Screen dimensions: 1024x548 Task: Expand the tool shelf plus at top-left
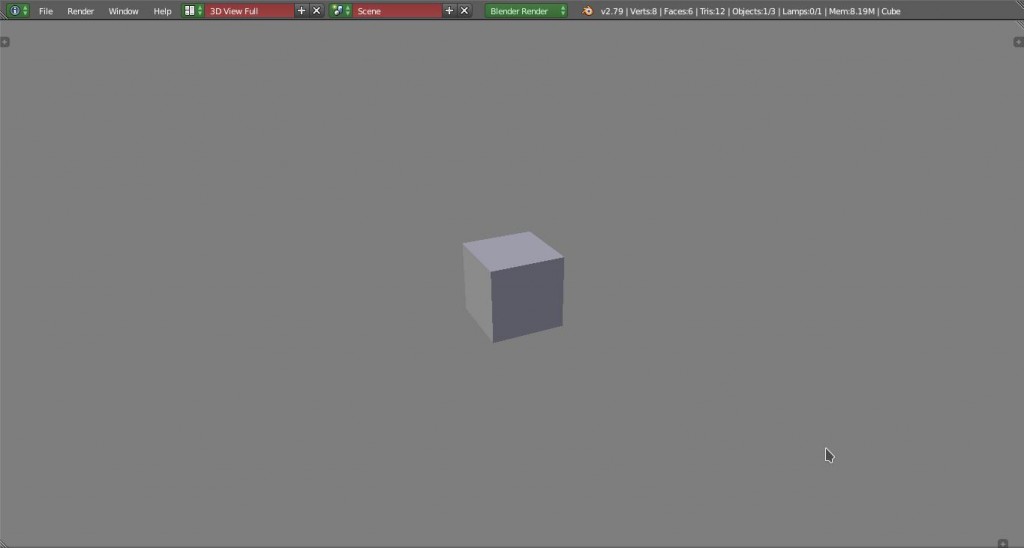tap(5, 42)
